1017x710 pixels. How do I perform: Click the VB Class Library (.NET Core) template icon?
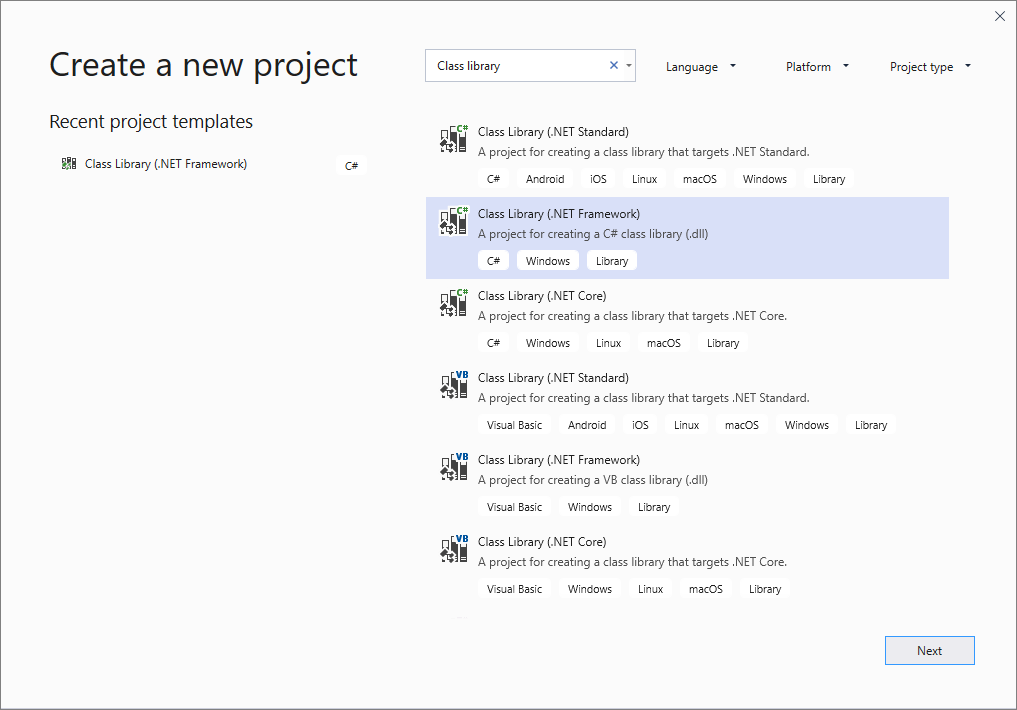452,549
